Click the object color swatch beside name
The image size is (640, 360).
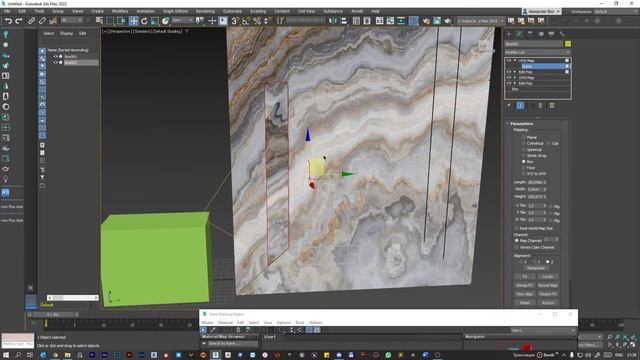click(568, 44)
